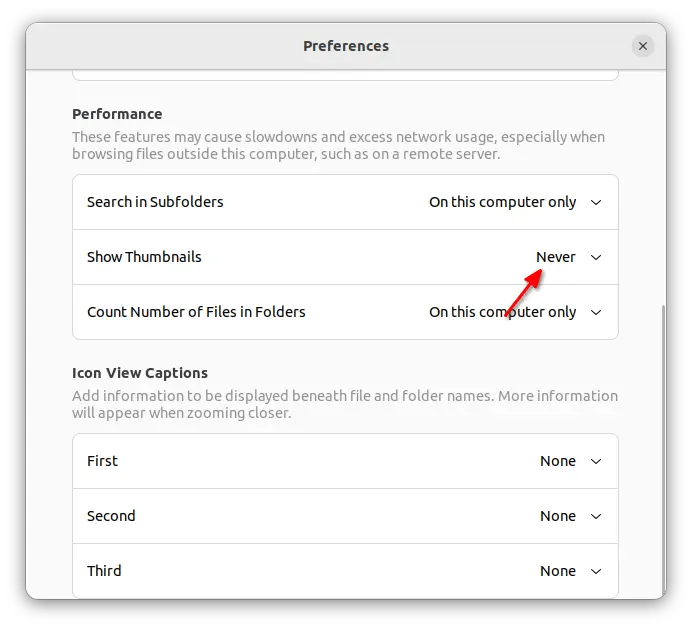692x628 pixels.
Task: Click the Search in Subfolders chevron arrow
Action: (x=596, y=202)
